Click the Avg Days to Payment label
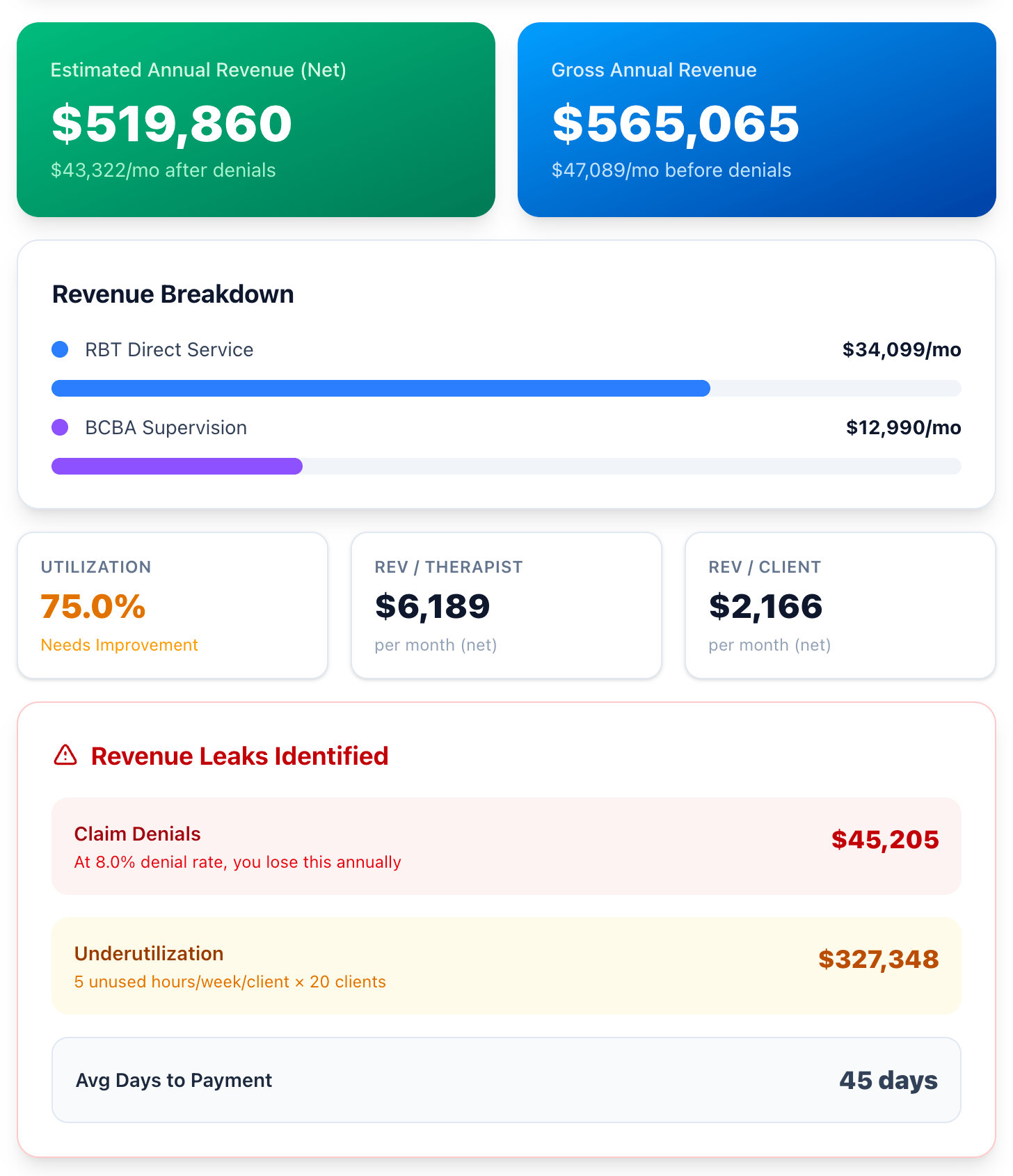 [x=174, y=1080]
